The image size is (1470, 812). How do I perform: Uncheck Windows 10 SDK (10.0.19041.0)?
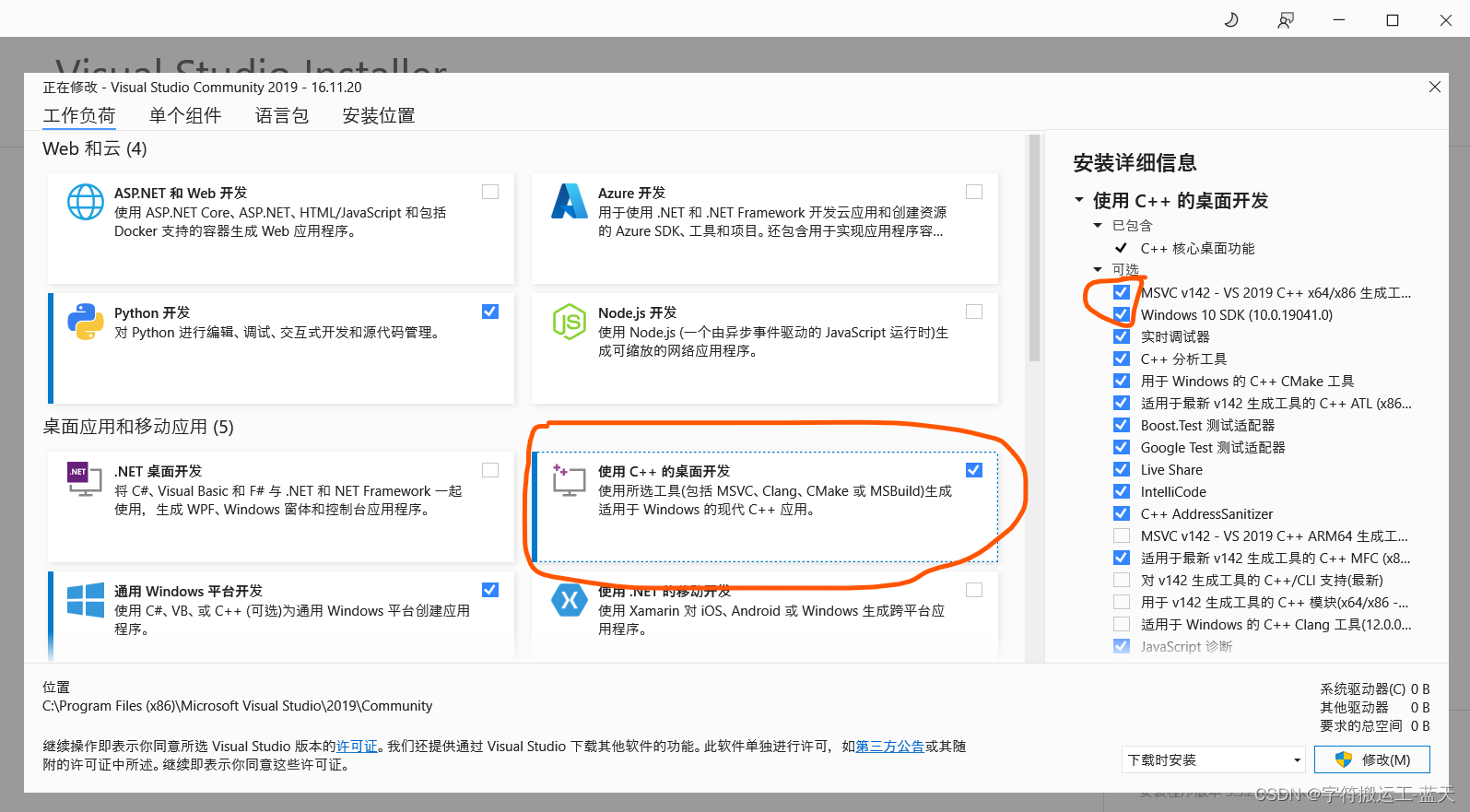[1122, 314]
